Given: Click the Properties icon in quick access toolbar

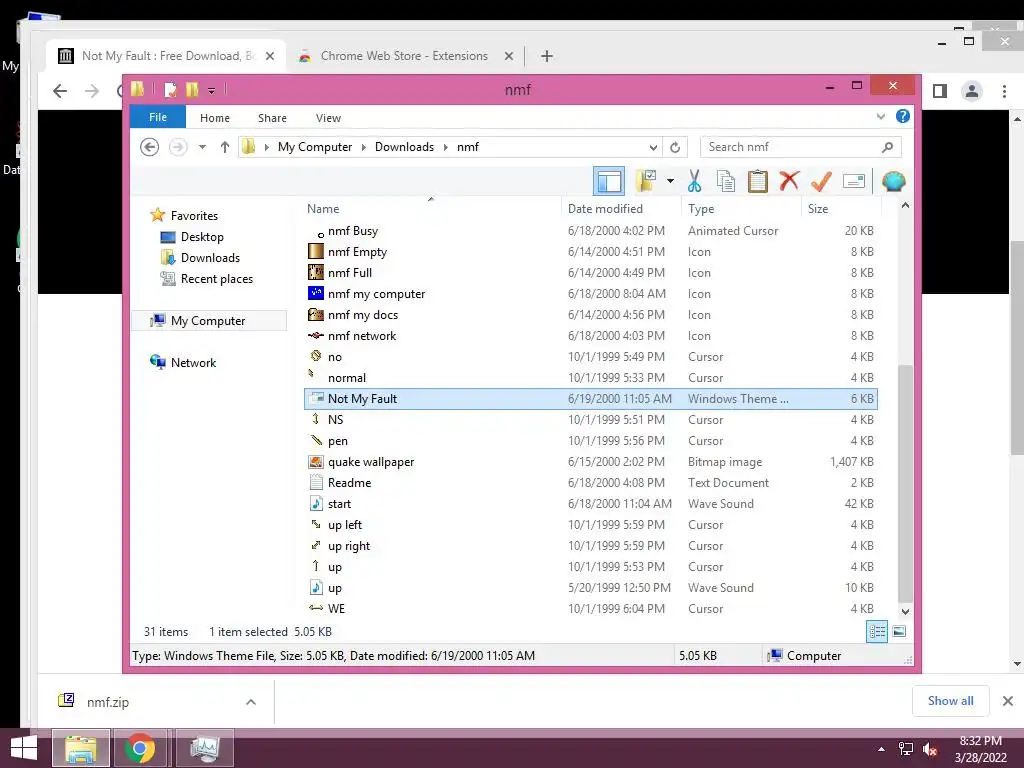Looking at the screenshot, I should 170,89.
